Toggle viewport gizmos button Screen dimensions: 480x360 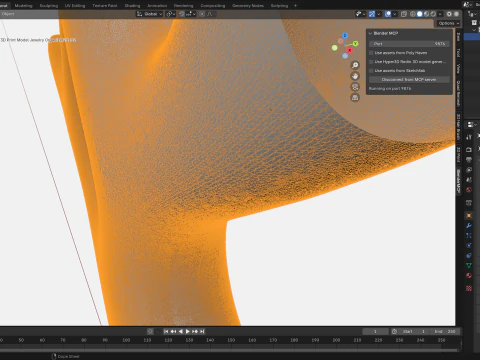click(372, 14)
